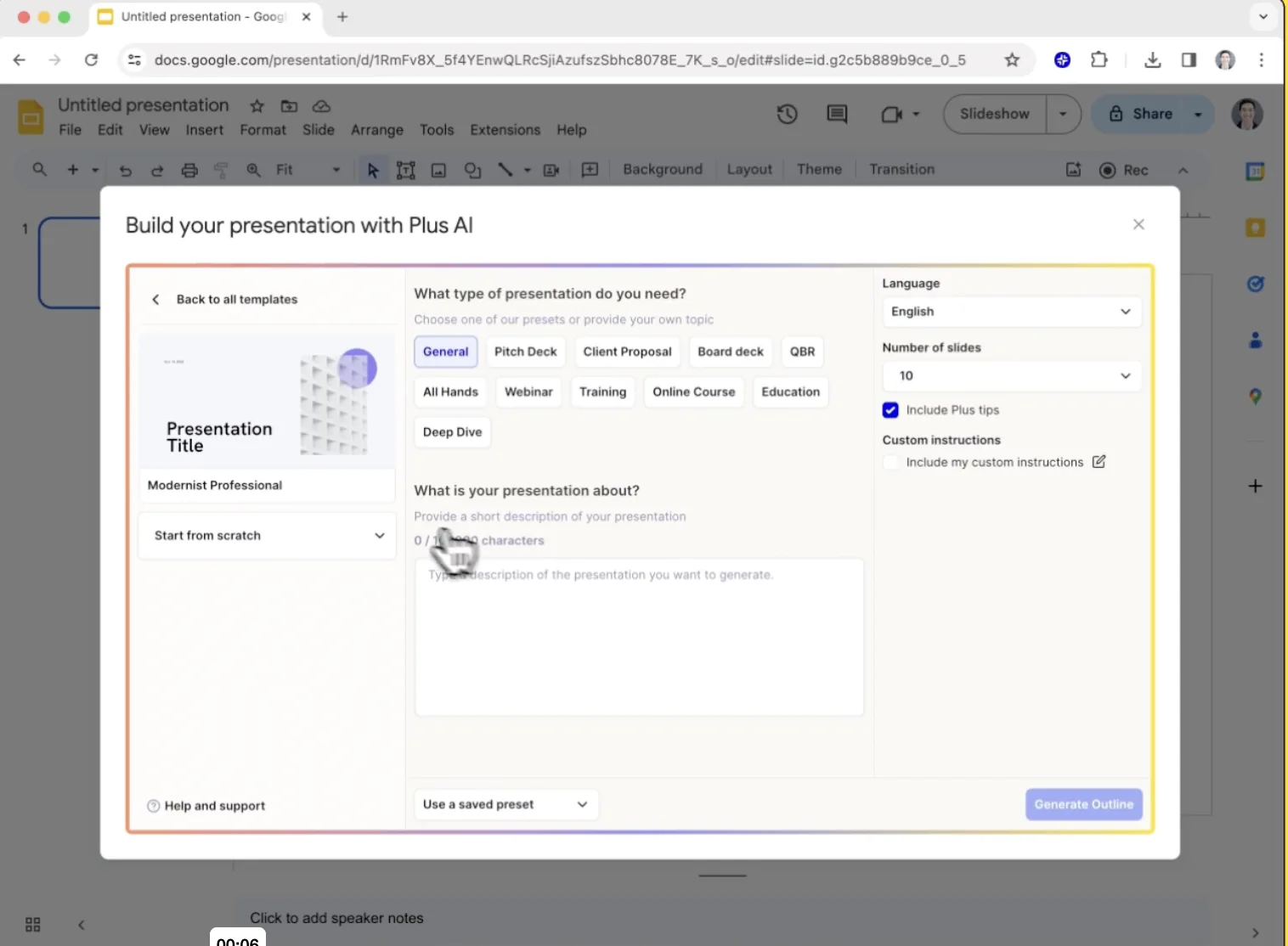
Task: Click the presentation description text area
Action: (x=639, y=637)
